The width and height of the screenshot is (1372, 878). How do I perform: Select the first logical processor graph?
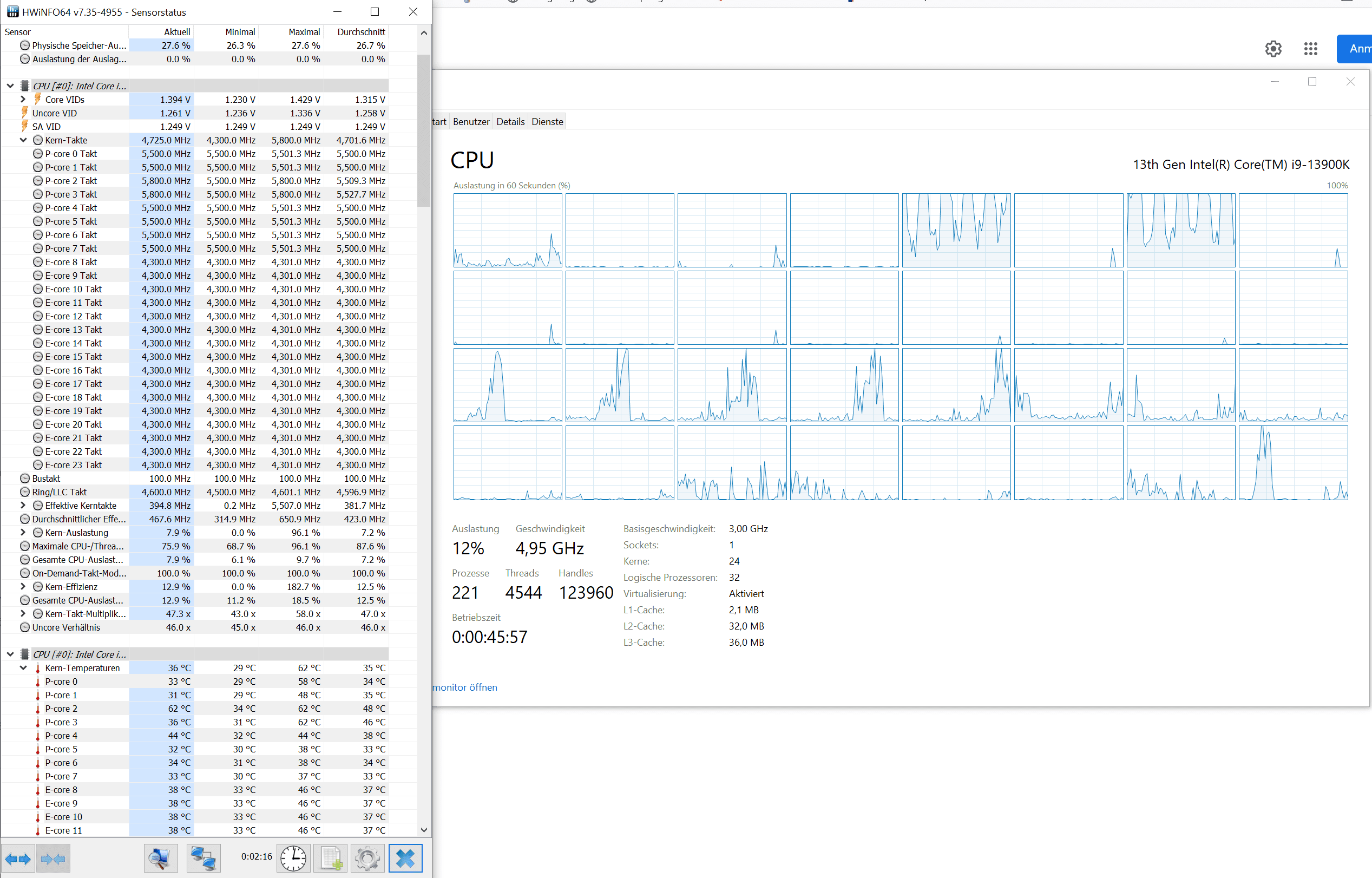(x=507, y=231)
